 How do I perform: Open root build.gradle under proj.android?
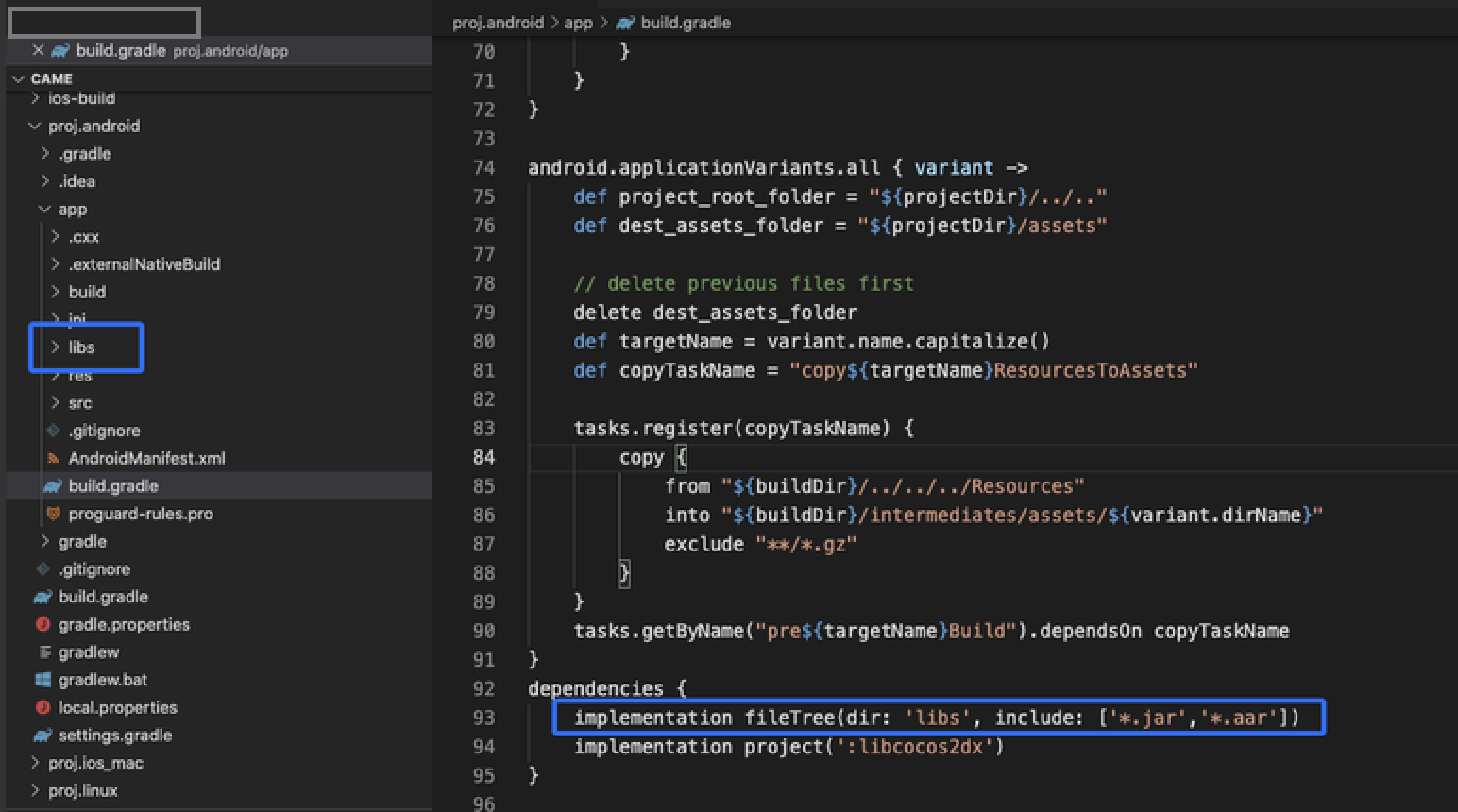click(103, 597)
